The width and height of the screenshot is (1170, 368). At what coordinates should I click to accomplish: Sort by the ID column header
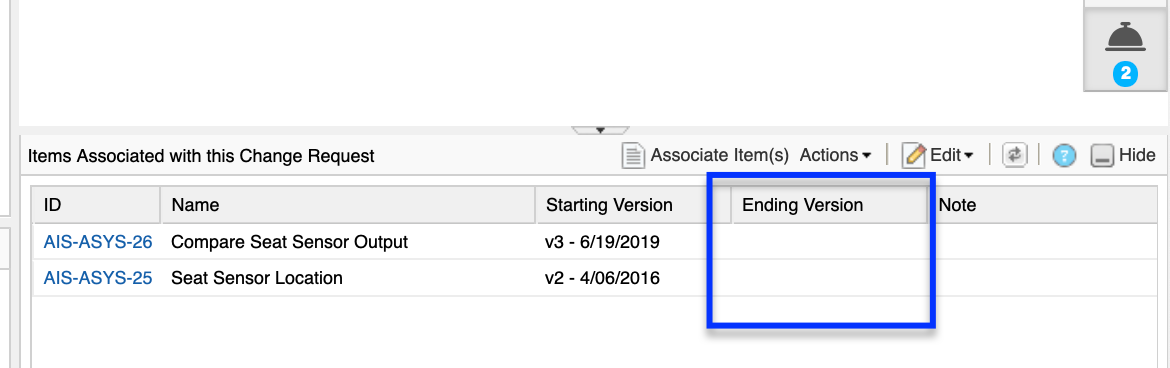click(x=96, y=205)
